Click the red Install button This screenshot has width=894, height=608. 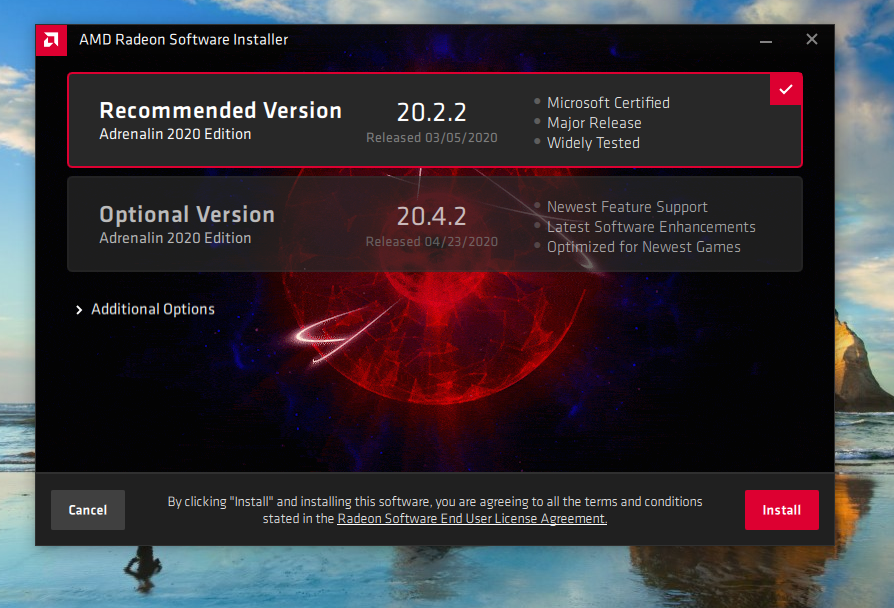781,510
